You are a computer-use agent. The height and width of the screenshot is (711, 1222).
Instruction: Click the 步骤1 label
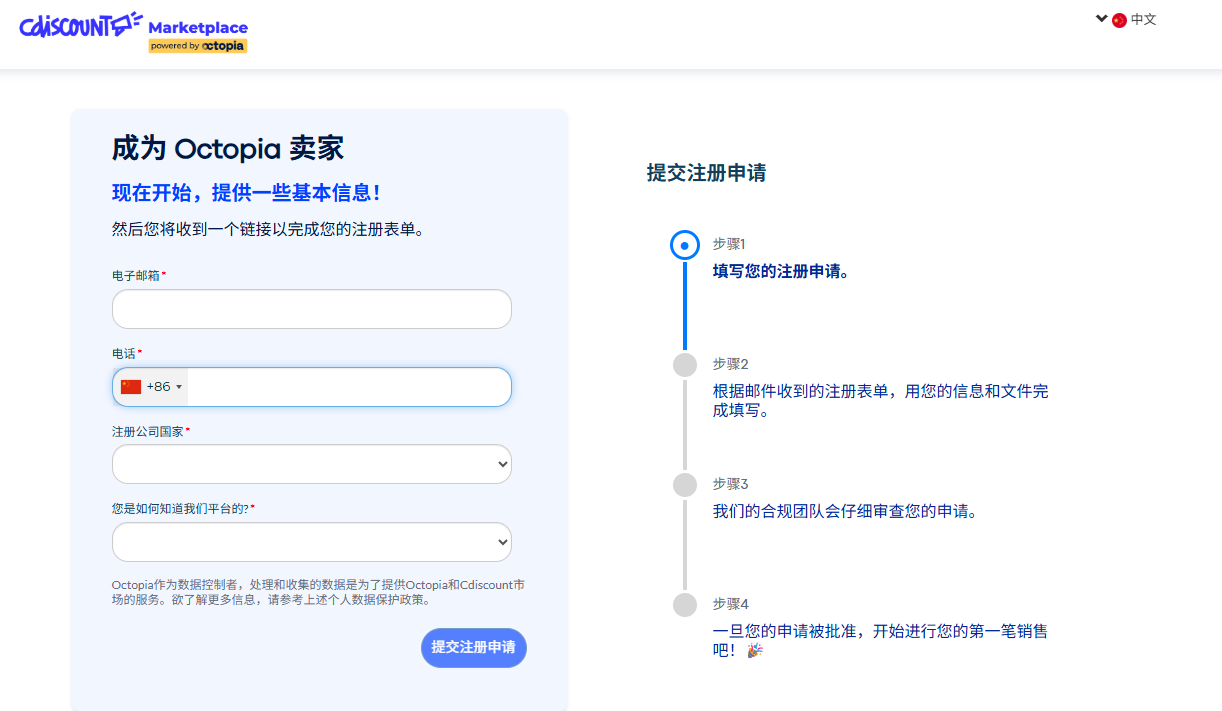[730, 244]
